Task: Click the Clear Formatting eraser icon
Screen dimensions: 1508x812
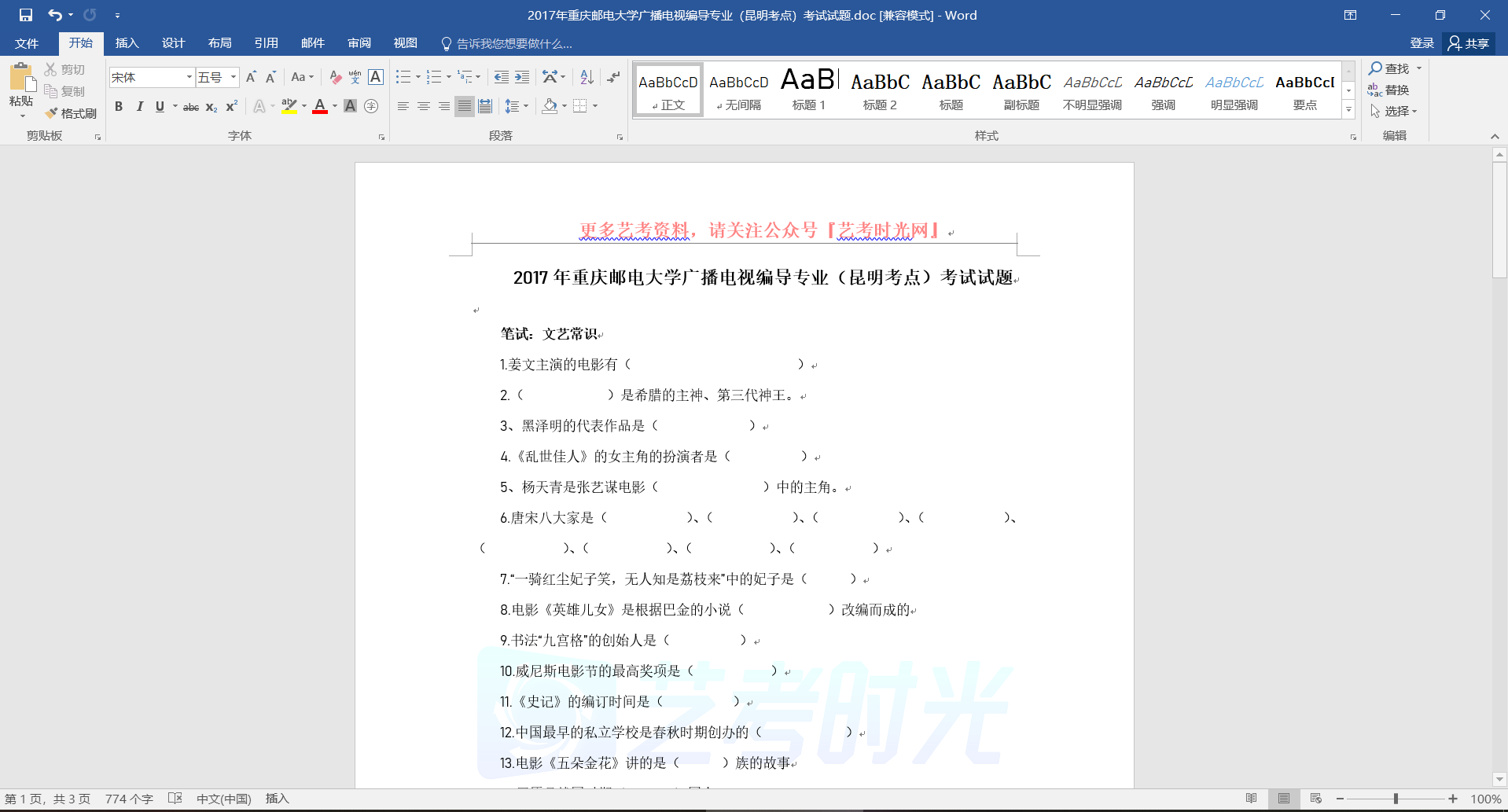Action: [x=336, y=77]
